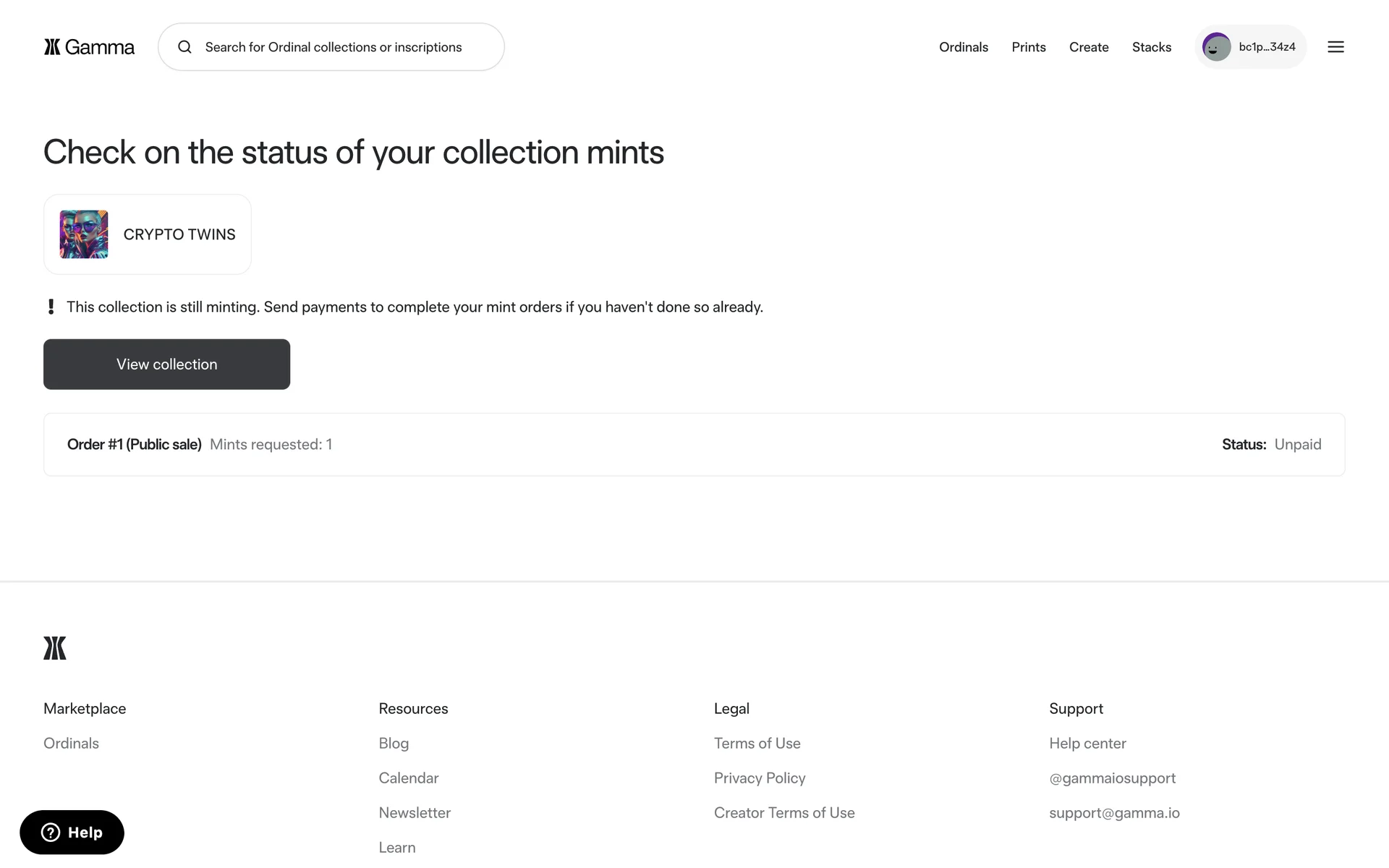Click the CRYPTO TWINS collection thumbnail
The image size is (1389, 868).
coord(84,234)
